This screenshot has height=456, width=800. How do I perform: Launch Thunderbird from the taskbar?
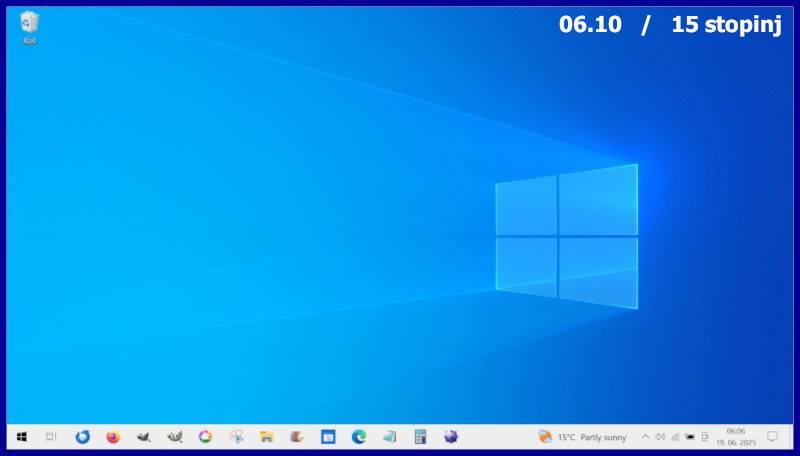pyautogui.click(x=83, y=437)
